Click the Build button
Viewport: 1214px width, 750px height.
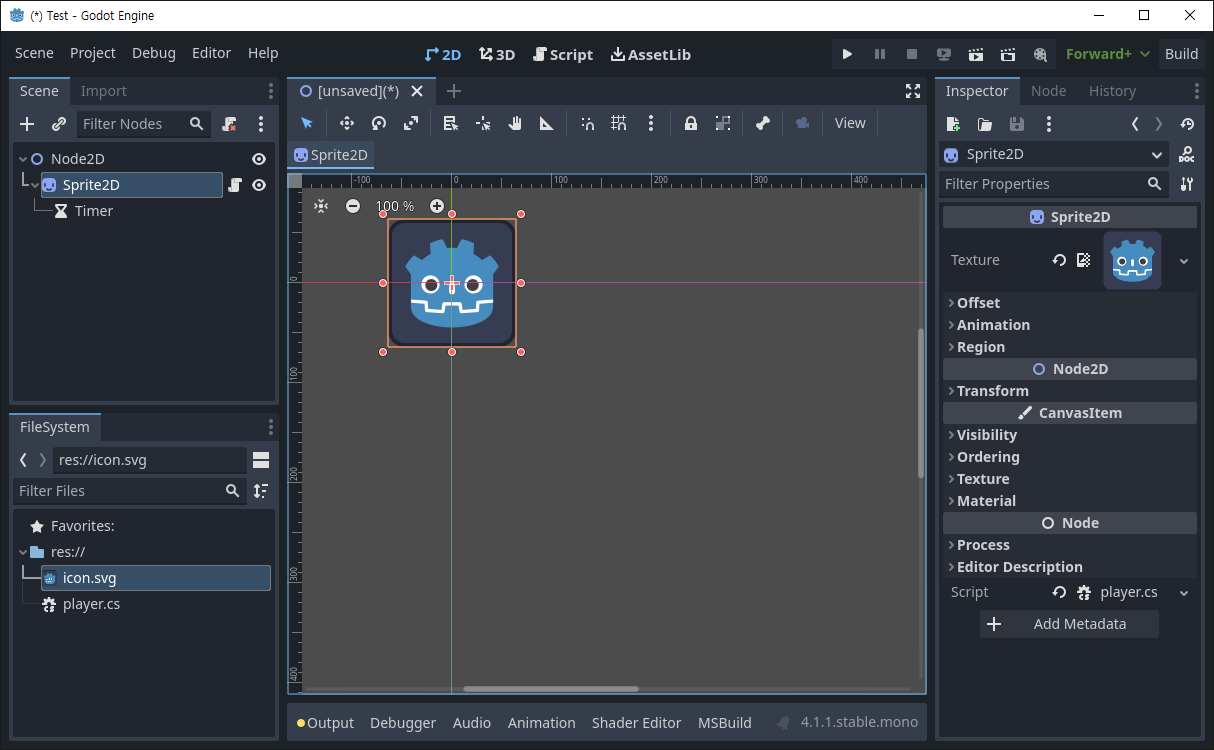coord(1181,54)
